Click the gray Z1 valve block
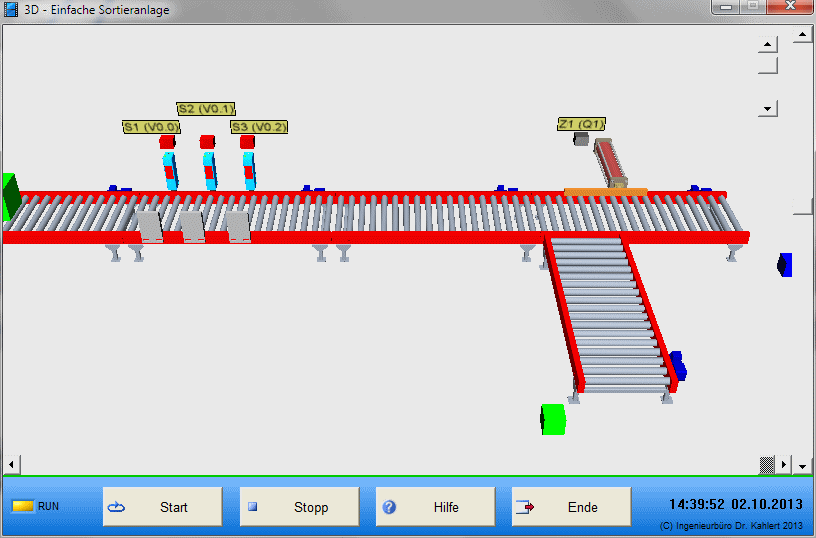 [581, 139]
